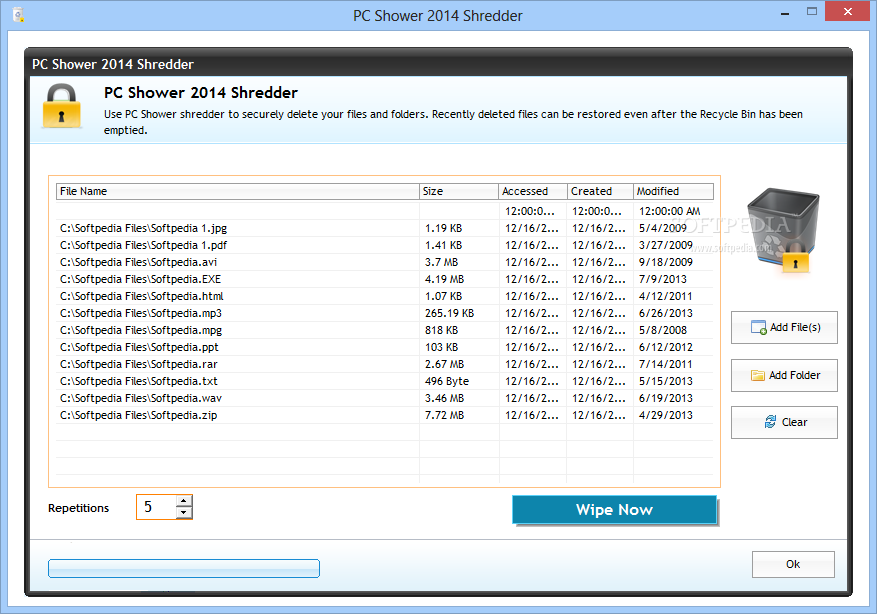Select the Softpedia.EXE file row
Screen dimensions: 877x614
pos(385,279)
